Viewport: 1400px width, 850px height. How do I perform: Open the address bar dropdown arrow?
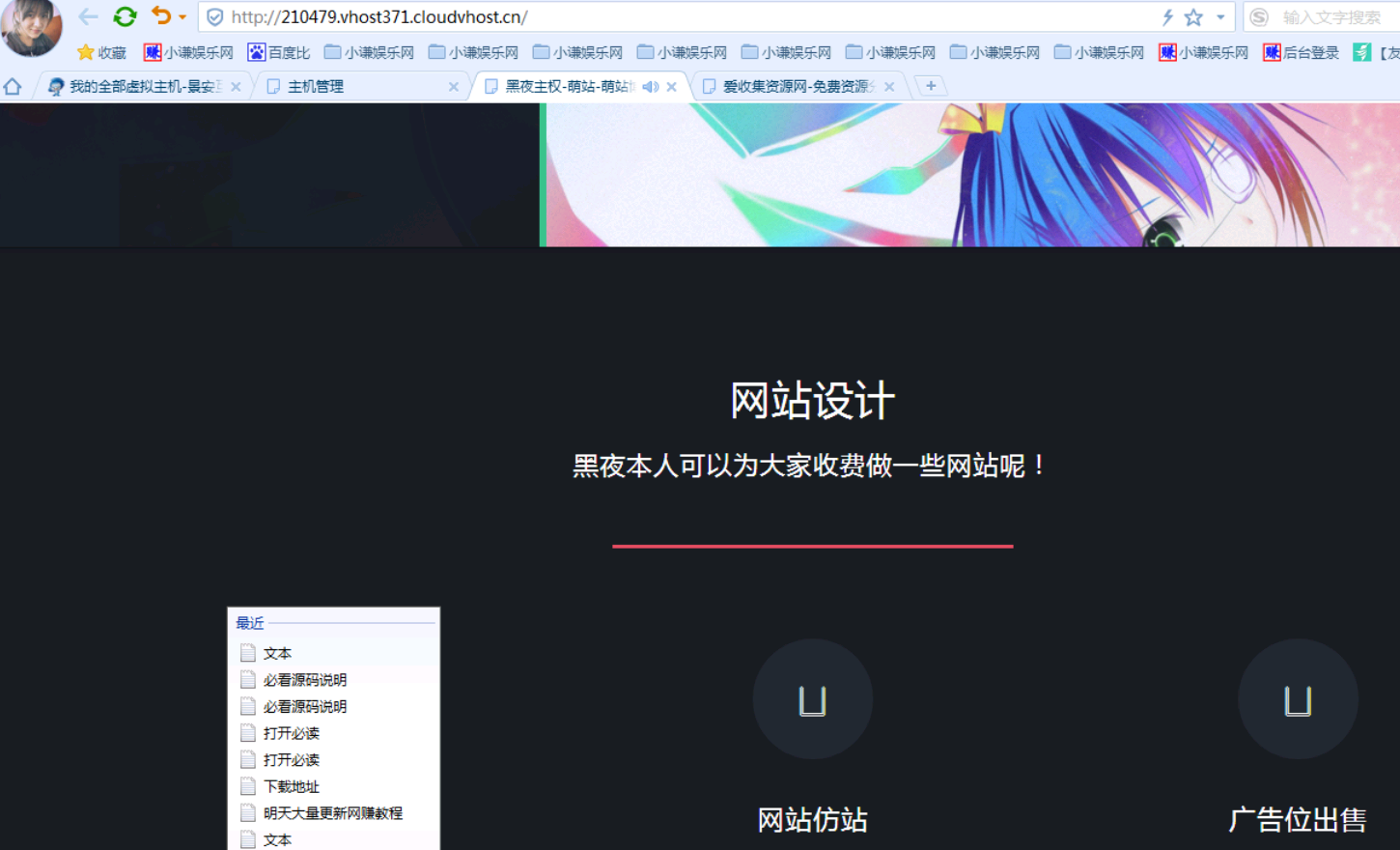1220,17
